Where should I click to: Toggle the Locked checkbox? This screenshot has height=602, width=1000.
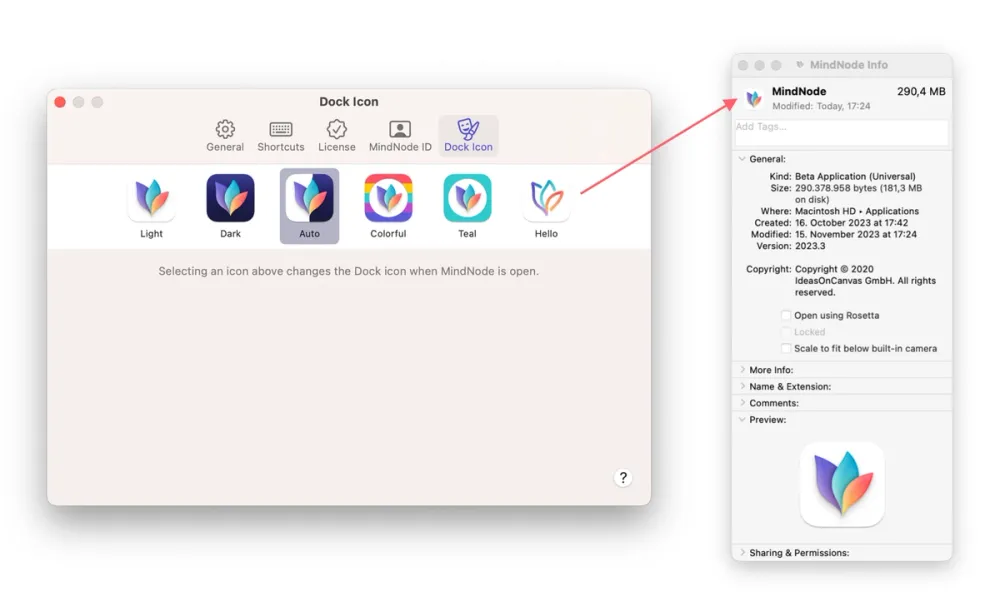786,332
